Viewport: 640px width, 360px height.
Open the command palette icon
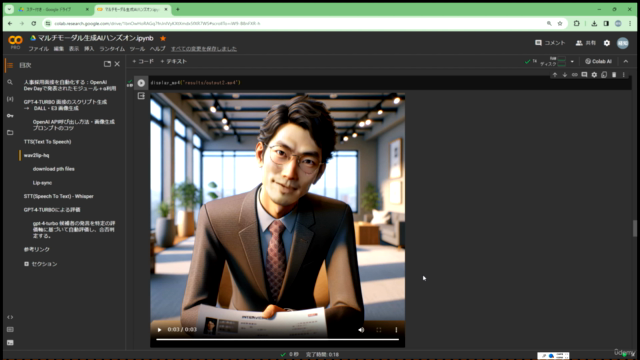click(x=10, y=329)
